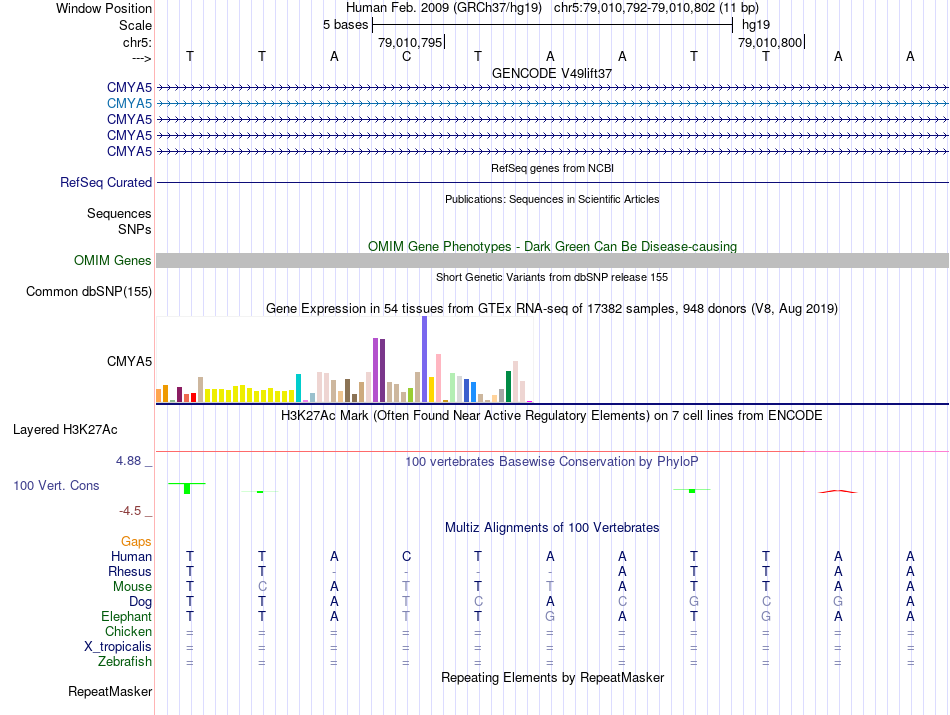Click the Layered H3K27Ac label
This screenshot has width=950, height=715.
tap(65, 430)
